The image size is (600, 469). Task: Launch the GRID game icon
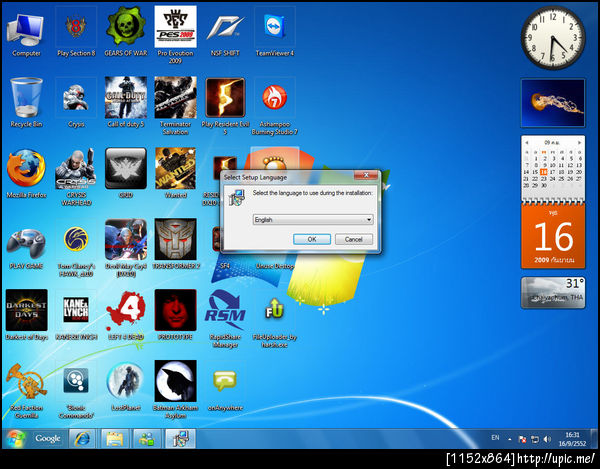[x=126, y=172]
